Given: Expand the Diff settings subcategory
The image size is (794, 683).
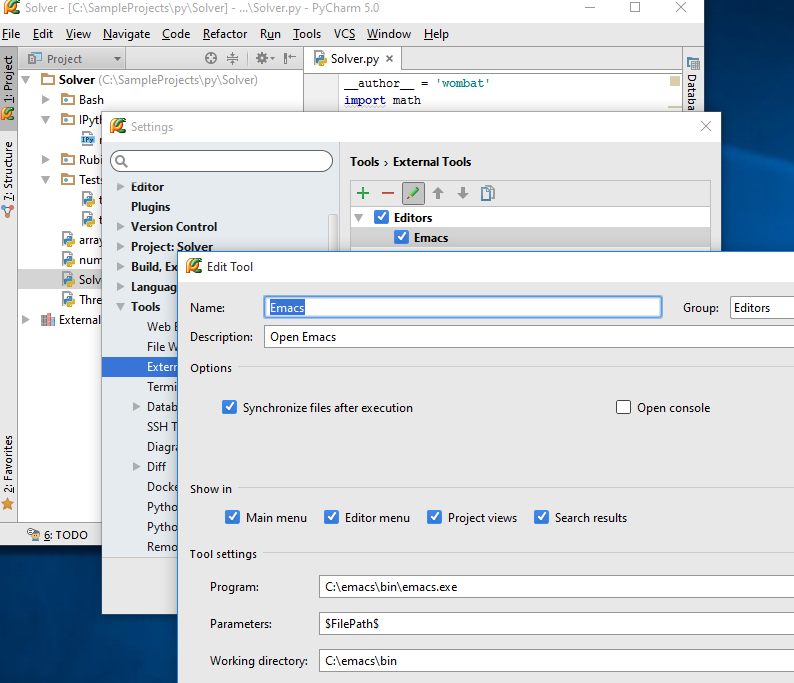Looking at the screenshot, I should click(x=136, y=466).
